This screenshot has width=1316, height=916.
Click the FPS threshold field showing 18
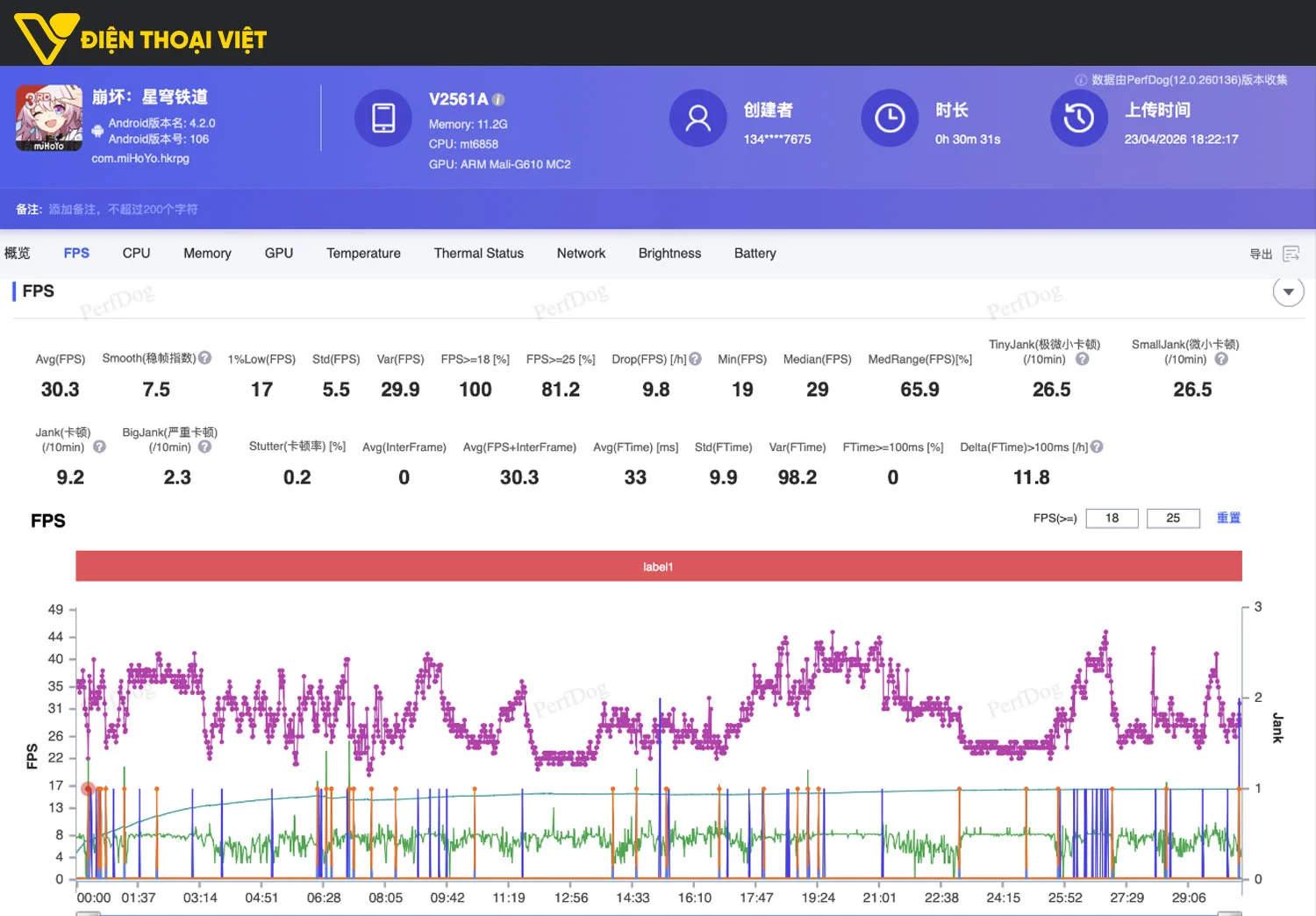pyautogui.click(x=1112, y=518)
